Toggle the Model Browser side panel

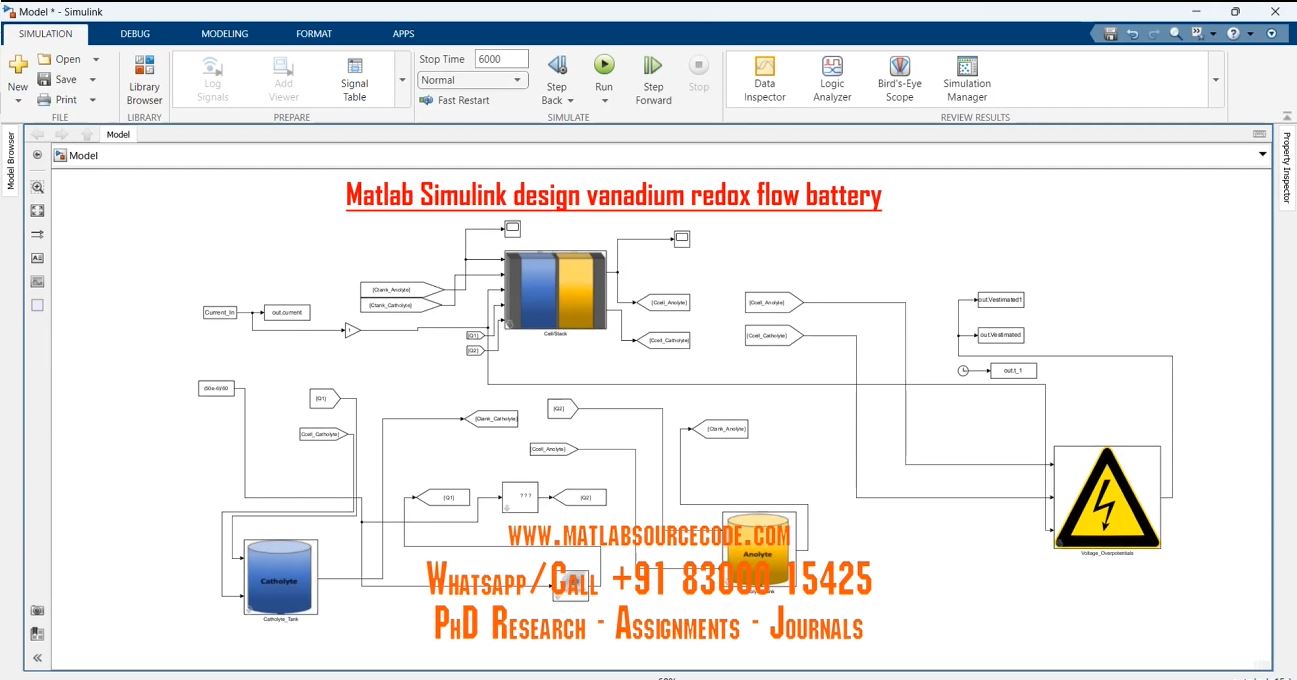pyautogui.click(x=11, y=161)
